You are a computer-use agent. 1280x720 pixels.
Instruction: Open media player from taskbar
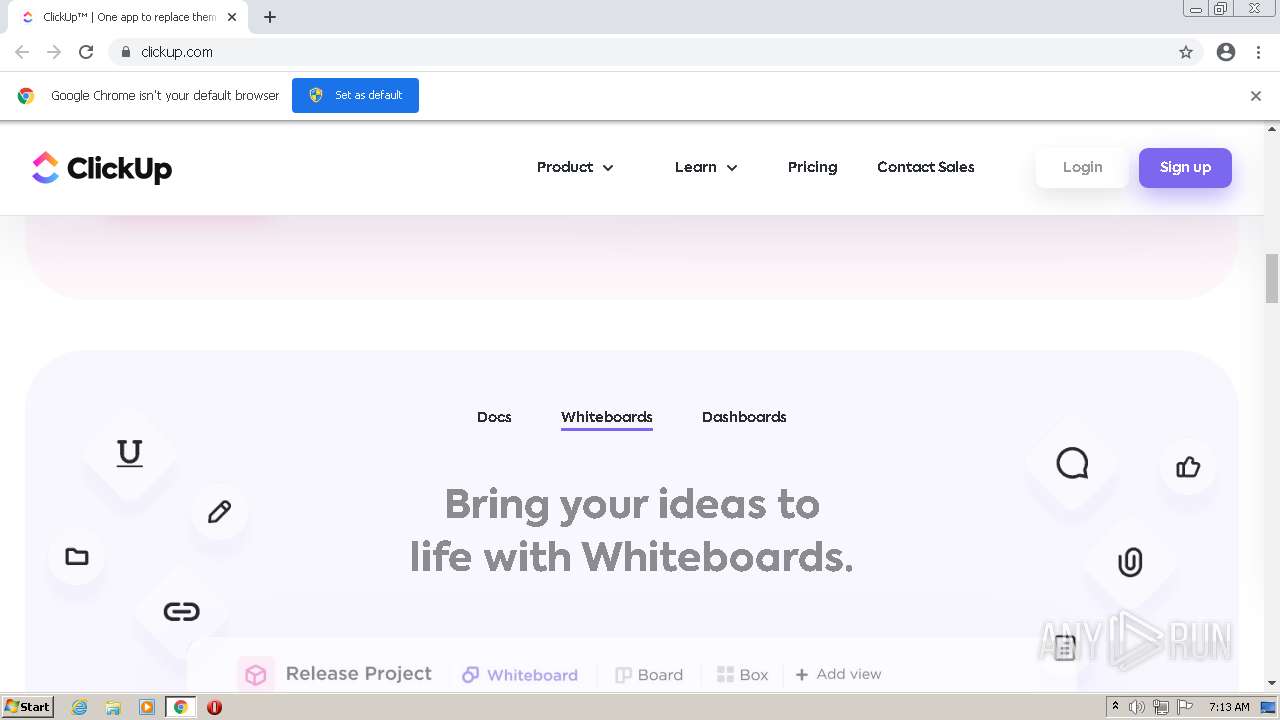147,707
